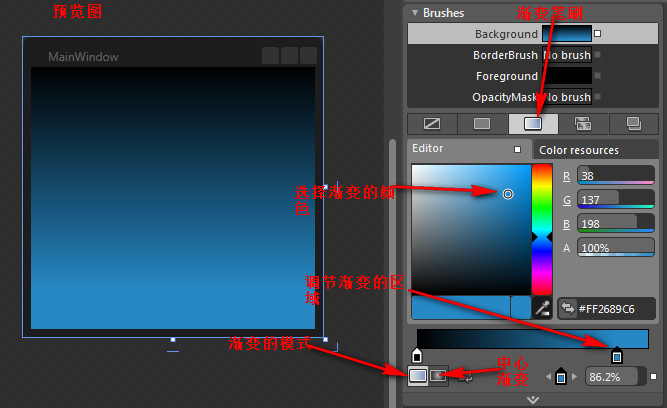Select the Gradient brush icon tab

(x=533, y=124)
